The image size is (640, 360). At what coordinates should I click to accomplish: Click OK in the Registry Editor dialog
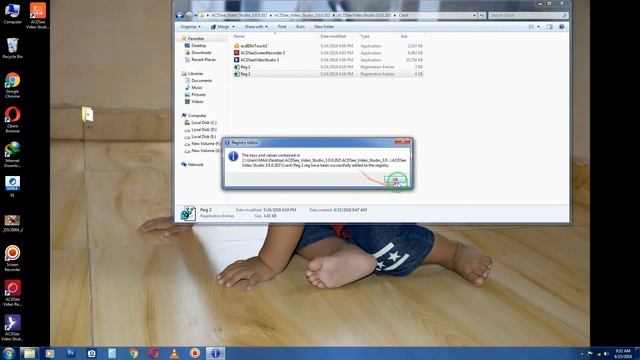pyautogui.click(x=395, y=179)
